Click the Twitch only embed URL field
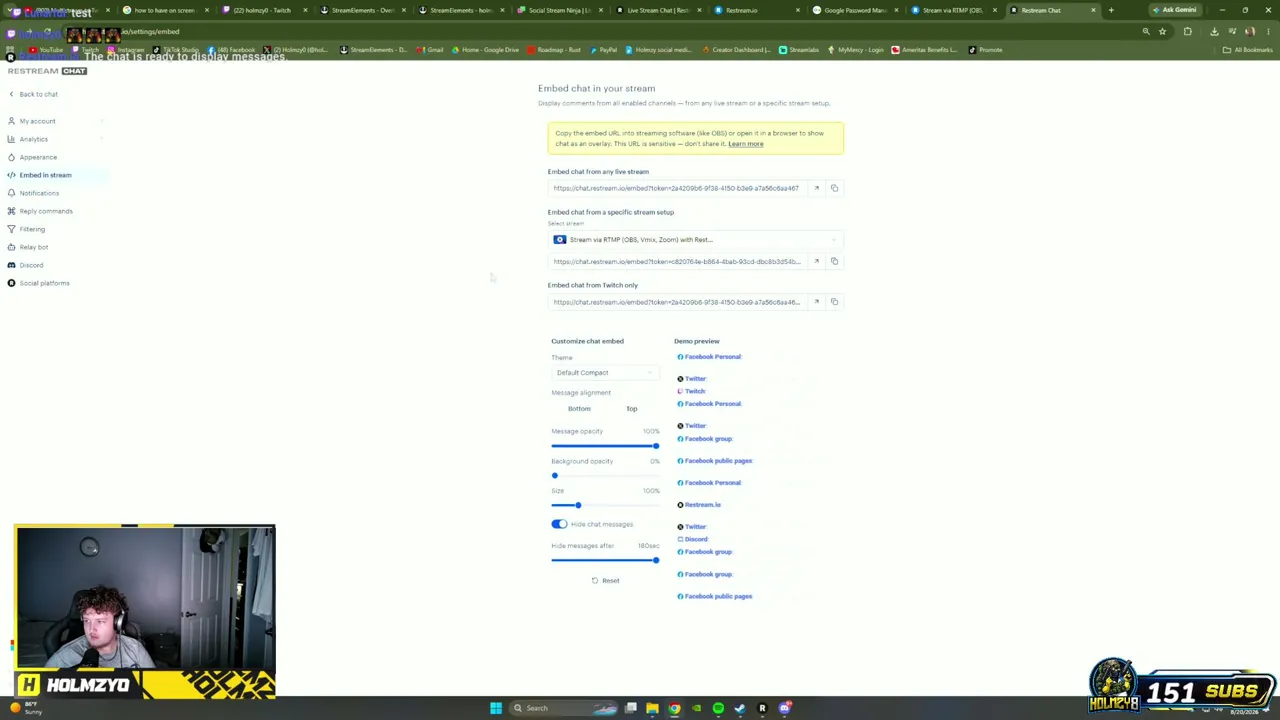This screenshot has height=720, width=1280. coord(678,302)
